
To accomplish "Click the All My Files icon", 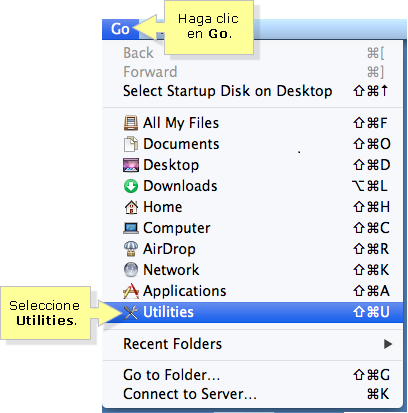I will point(131,123).
